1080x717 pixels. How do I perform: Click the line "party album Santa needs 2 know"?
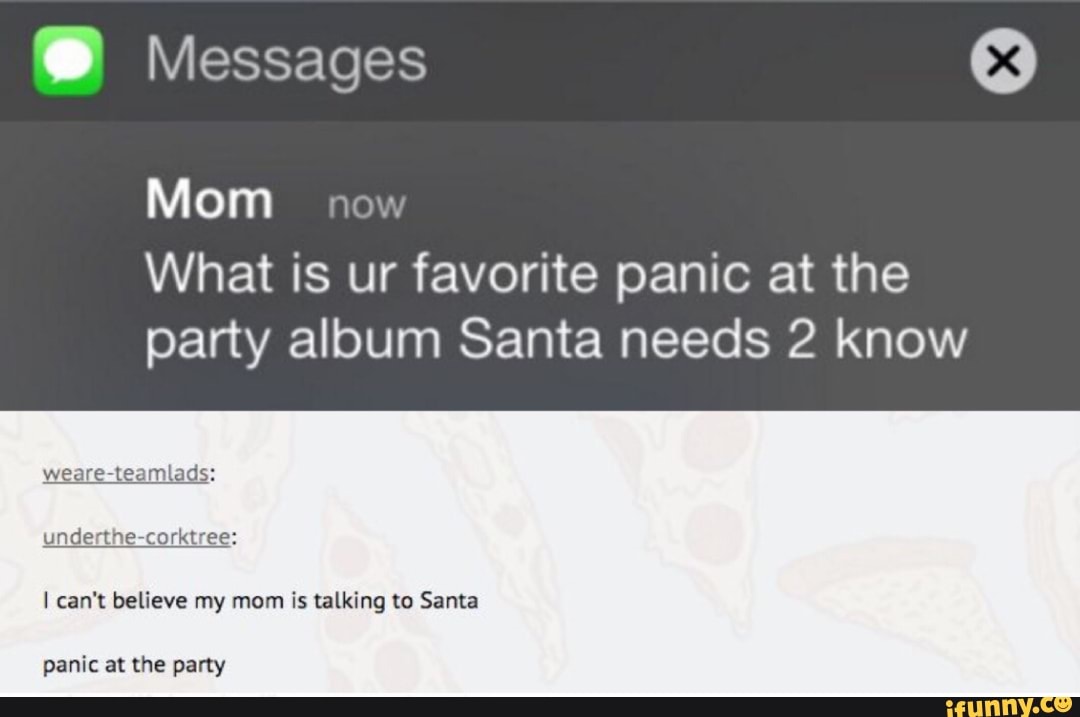(x=556, y=340)
